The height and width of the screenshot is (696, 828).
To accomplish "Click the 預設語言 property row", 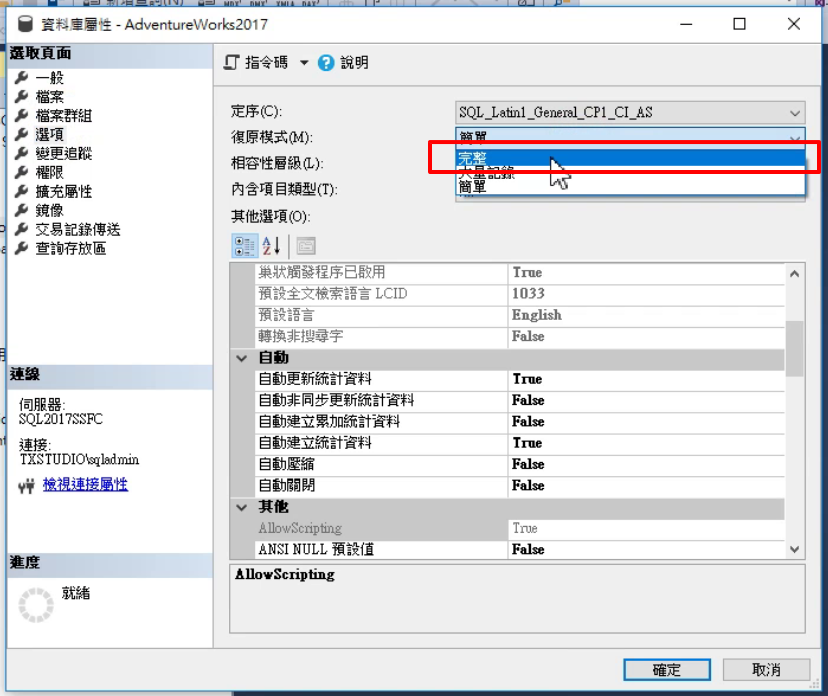I will point(520,315).
